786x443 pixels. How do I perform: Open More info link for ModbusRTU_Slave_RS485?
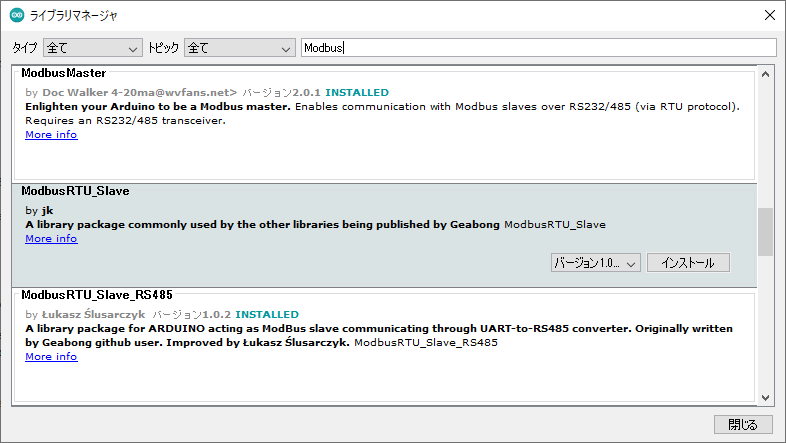pyautogui.click(x=51, y=357)
